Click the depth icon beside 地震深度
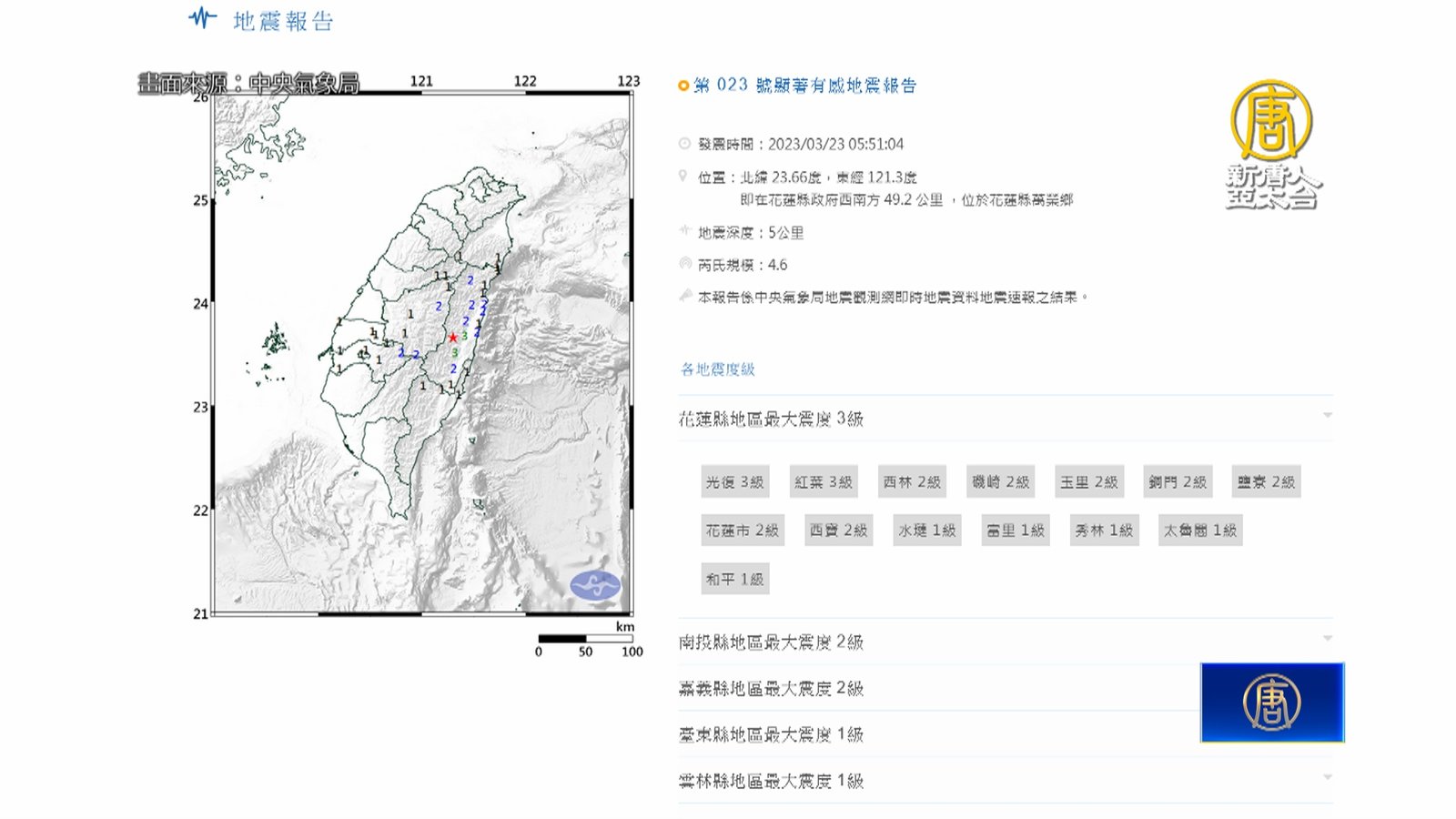 pyautogui.click(x=685, y=231)
